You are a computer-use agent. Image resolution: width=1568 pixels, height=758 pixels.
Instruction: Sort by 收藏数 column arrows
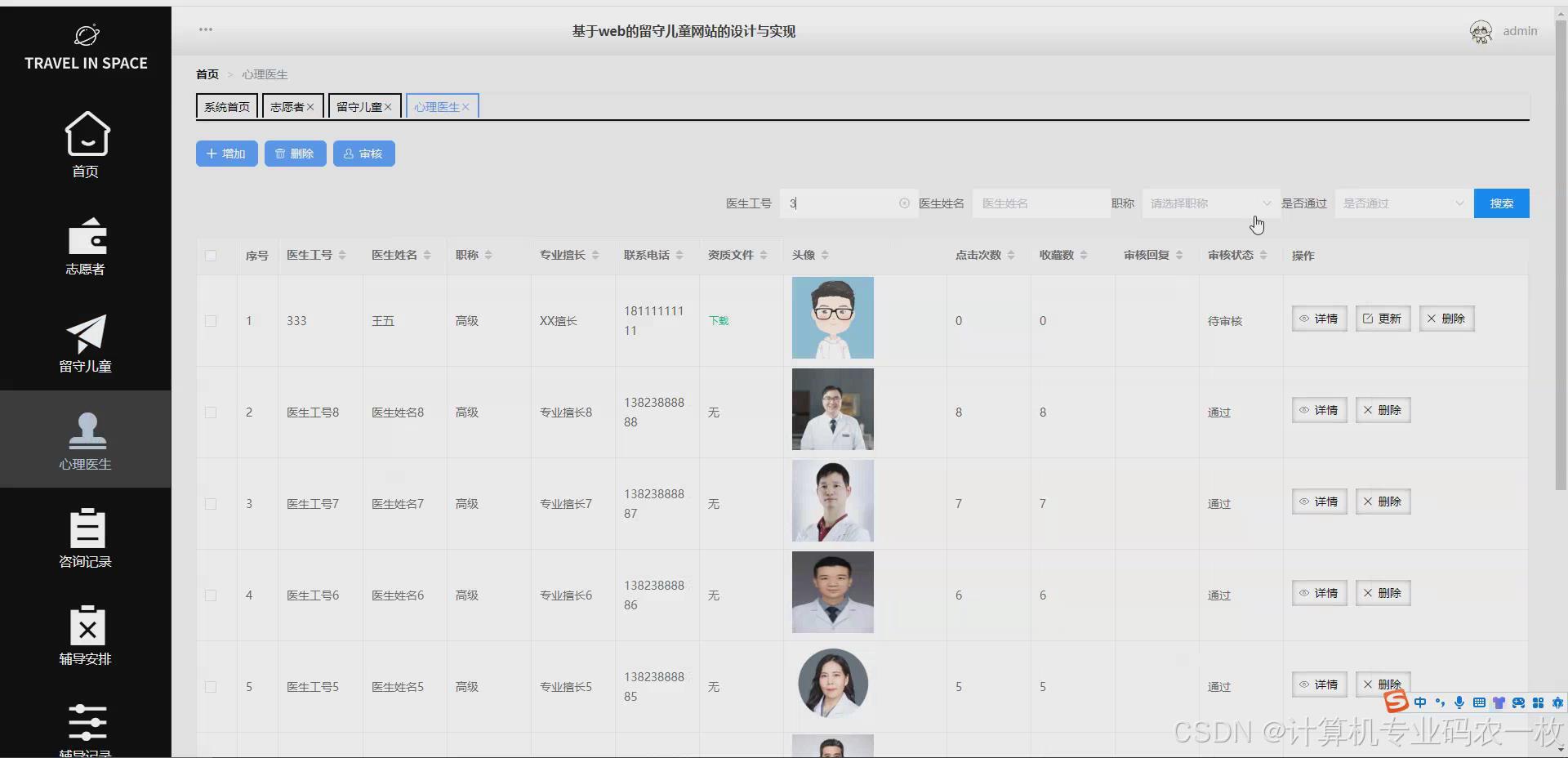pyautogui.click(x=1084, y=255)
